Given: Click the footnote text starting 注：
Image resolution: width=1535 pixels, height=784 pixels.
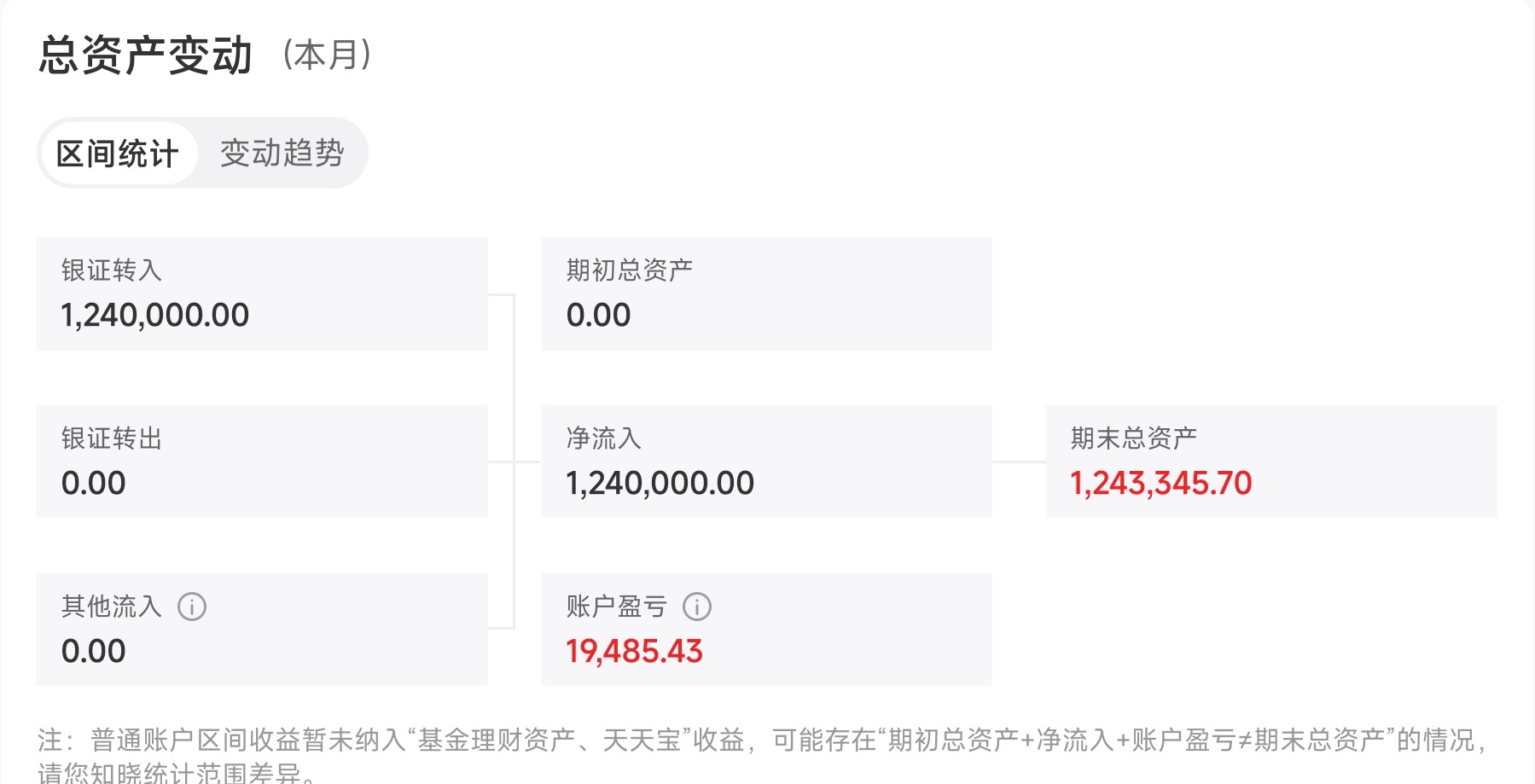Looking at the screenshot, I should pyautogui.click(x=765, y=754).
